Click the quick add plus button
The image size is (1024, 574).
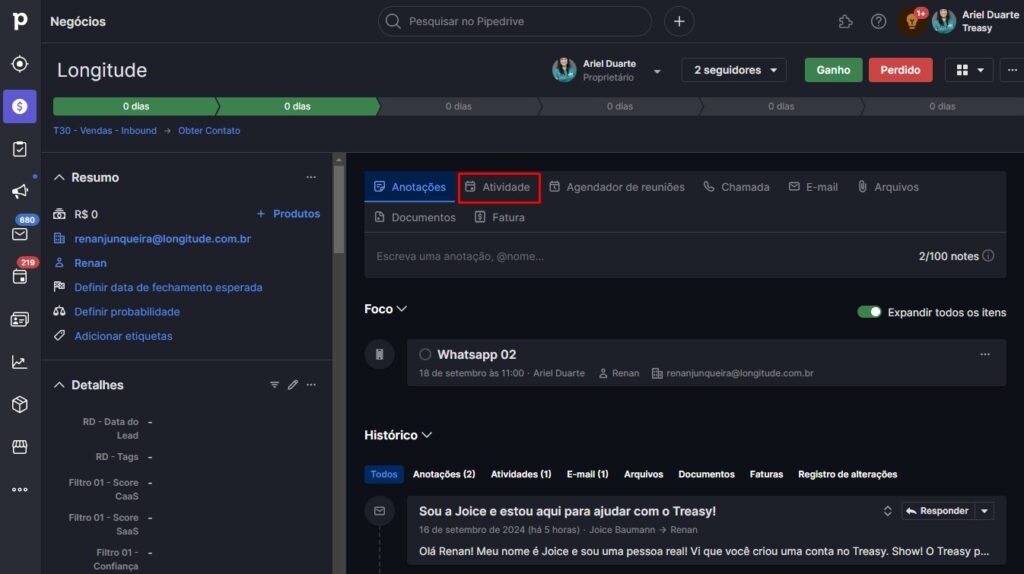coord(679,21)
